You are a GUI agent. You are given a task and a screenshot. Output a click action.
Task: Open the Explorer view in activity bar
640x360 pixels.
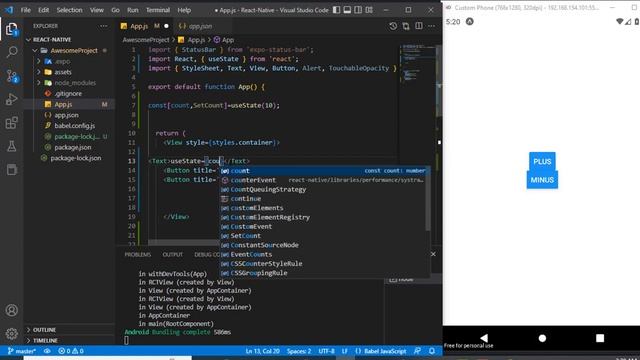coord(12,29)
